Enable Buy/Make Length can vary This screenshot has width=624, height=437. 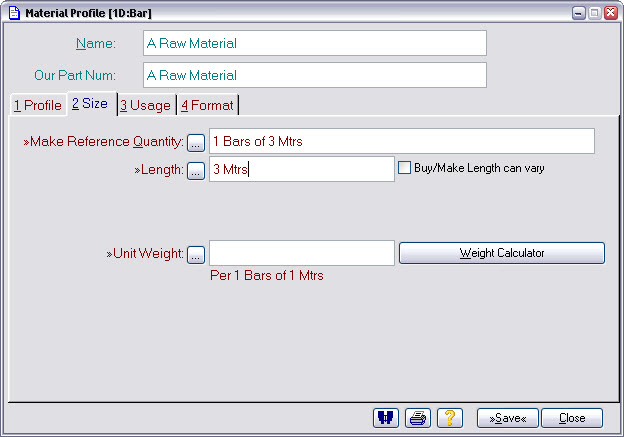point(404,168)
